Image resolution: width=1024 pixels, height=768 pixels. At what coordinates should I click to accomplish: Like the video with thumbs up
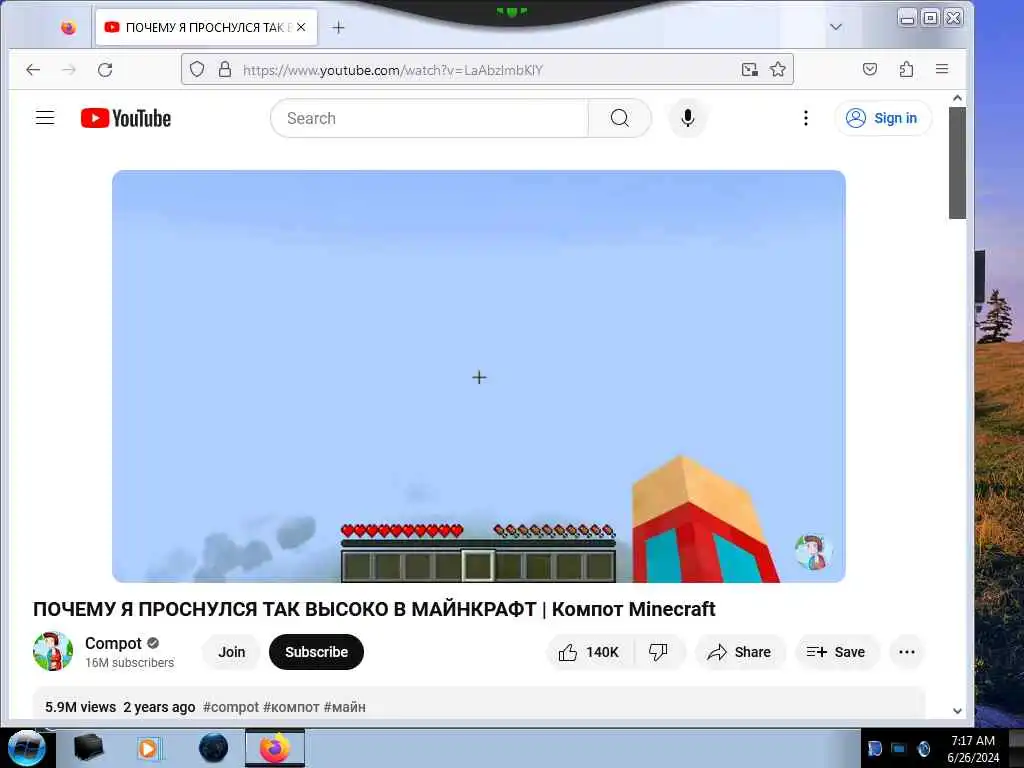click(589, 652)
